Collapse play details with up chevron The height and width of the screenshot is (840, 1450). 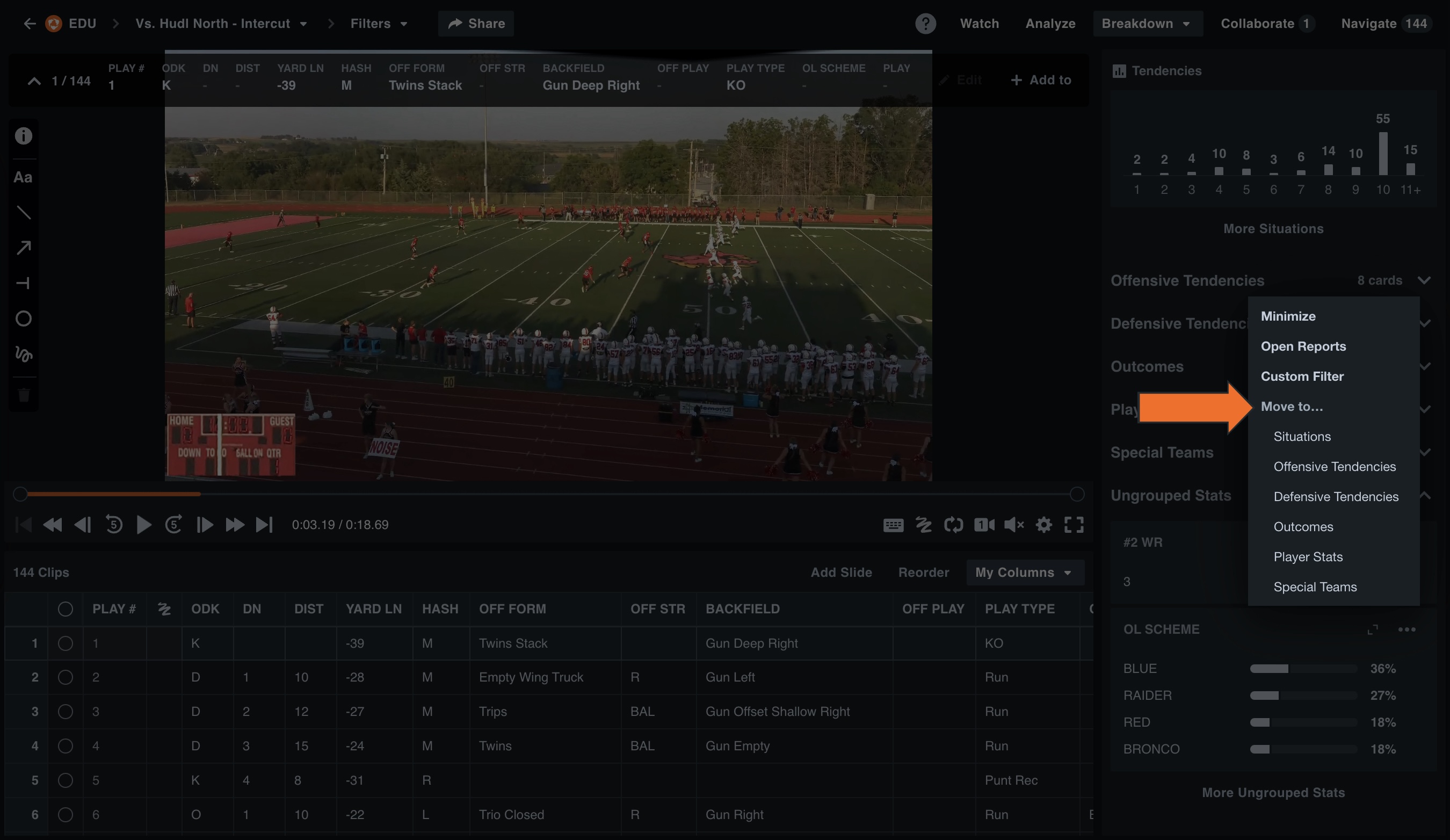[x=34, y=81]
